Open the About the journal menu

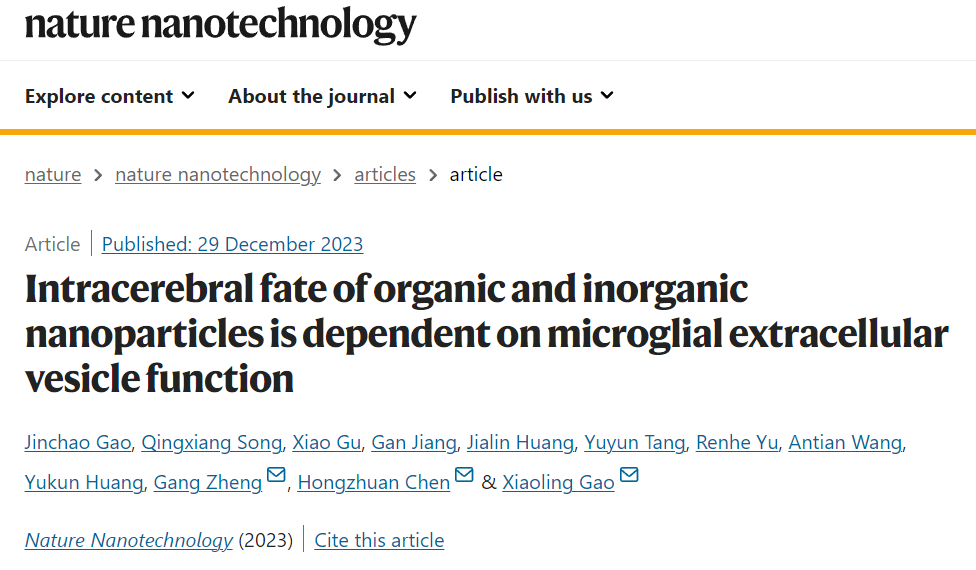(x=322, y=96)
